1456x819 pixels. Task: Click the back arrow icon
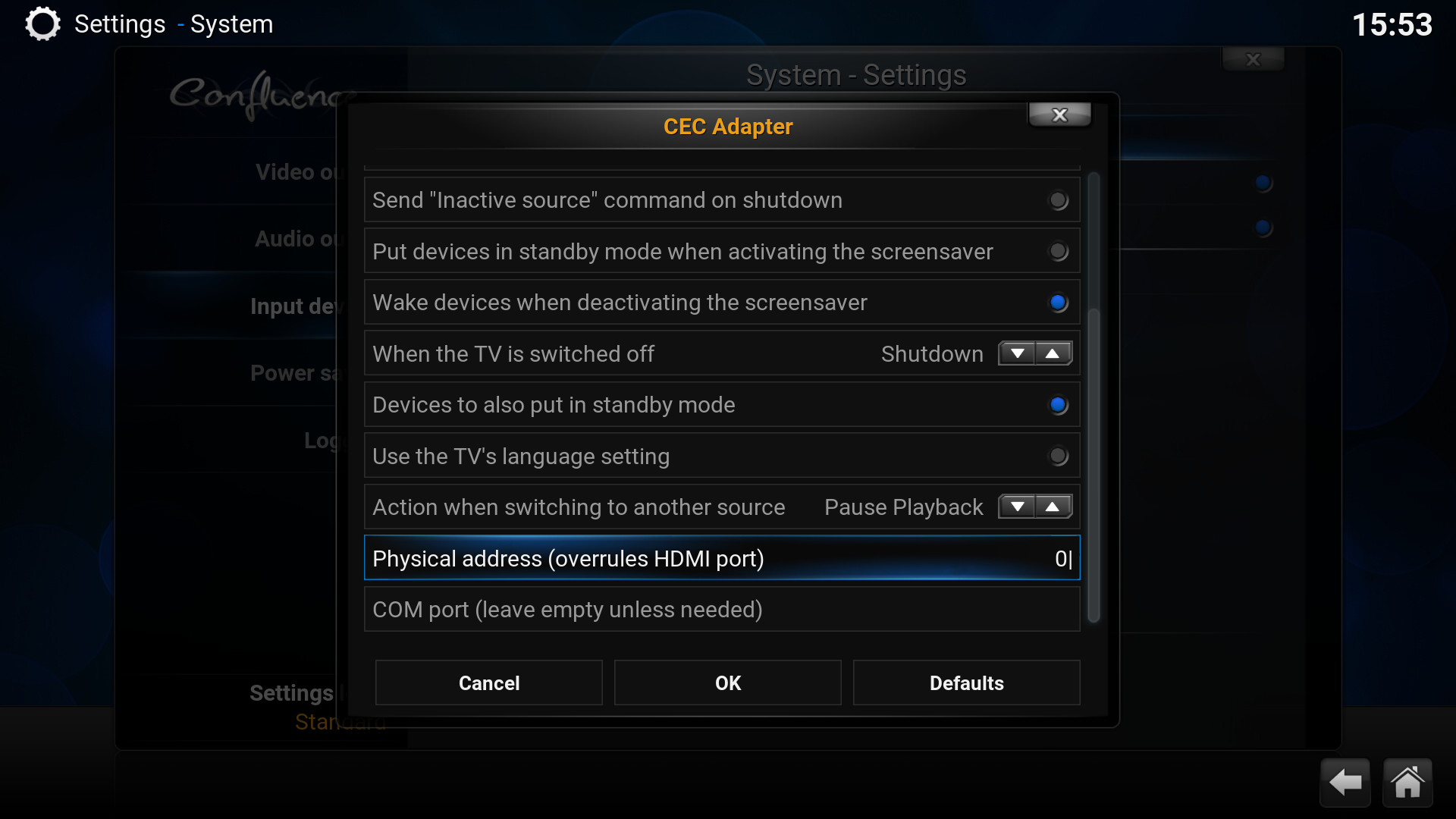coord(1345,782)
